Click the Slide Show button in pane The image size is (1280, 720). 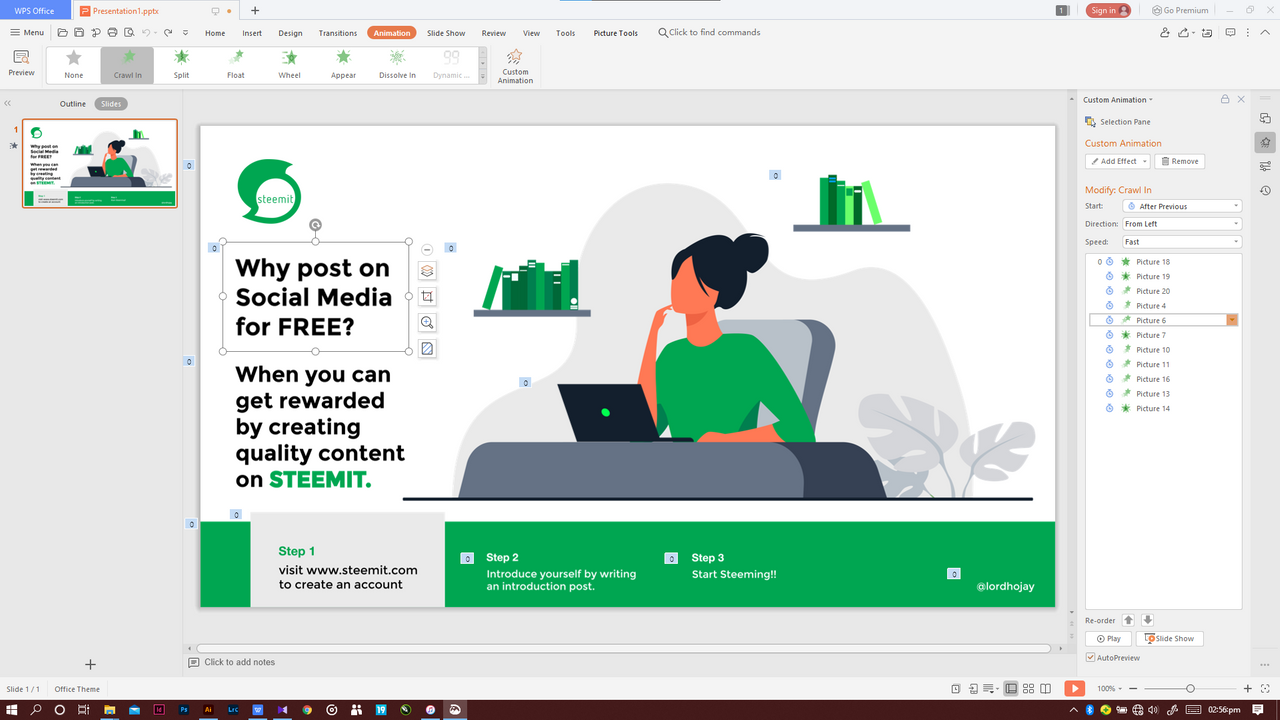(x=1169, y=638)
